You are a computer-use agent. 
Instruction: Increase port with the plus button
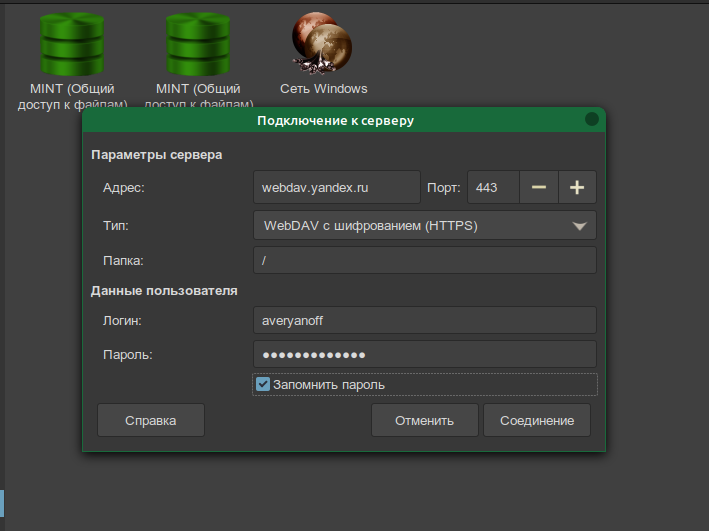click(577, 187)
